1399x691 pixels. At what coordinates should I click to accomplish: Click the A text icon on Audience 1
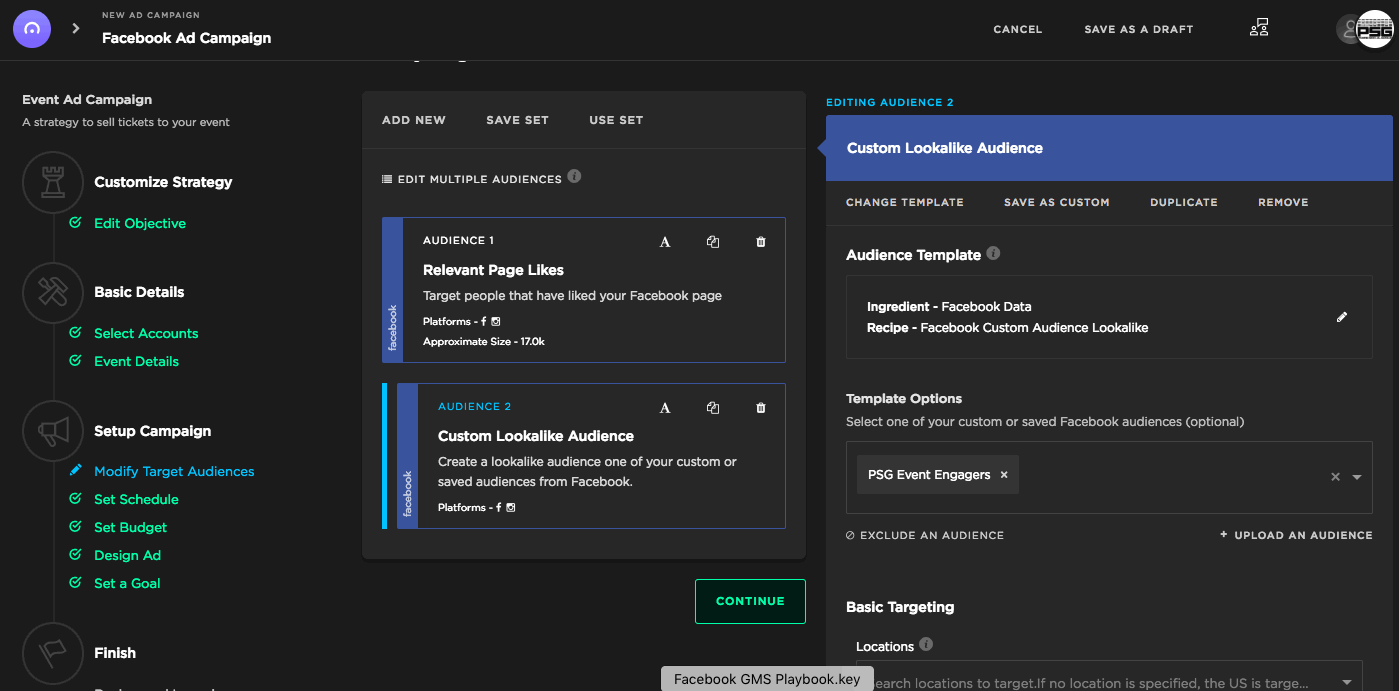point(665,241)
